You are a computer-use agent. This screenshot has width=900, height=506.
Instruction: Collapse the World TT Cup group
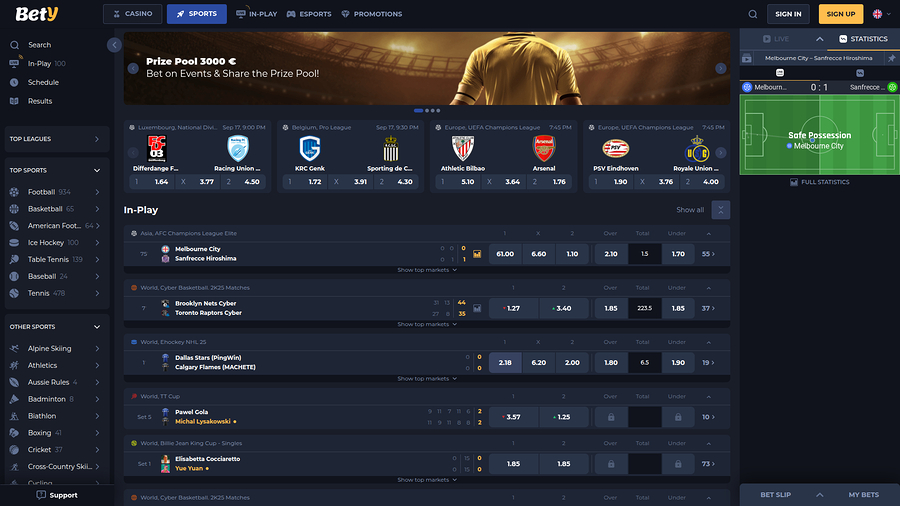click(709, 396)
